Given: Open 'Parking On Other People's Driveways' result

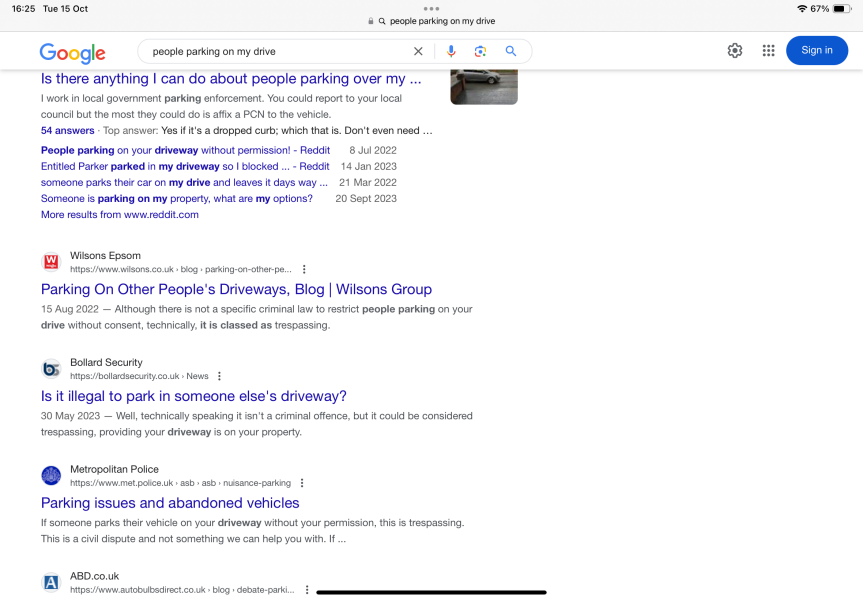Looking at the screenshot, I should (236, 290).
